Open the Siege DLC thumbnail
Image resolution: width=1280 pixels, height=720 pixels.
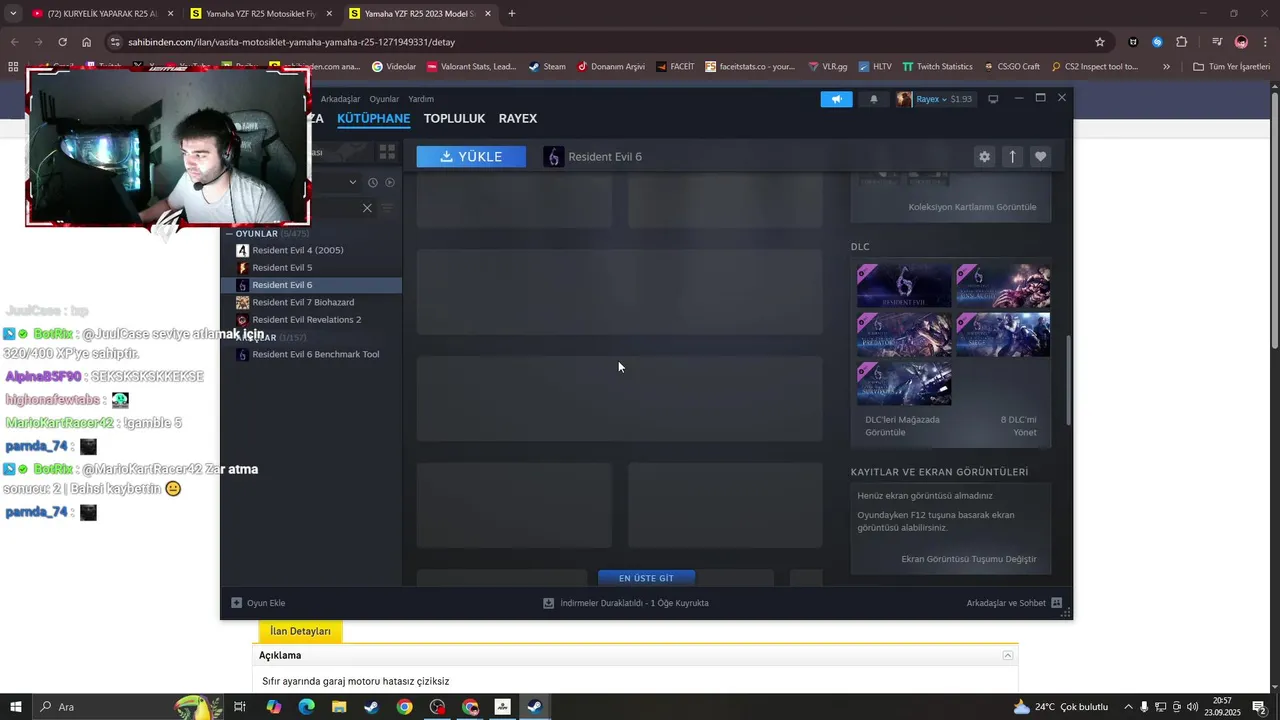1003,335
